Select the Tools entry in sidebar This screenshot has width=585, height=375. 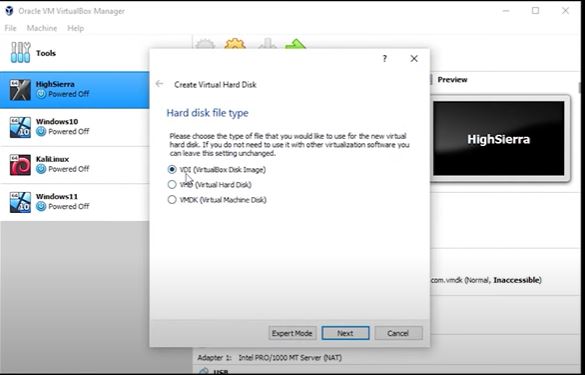(x=75, y=53)
